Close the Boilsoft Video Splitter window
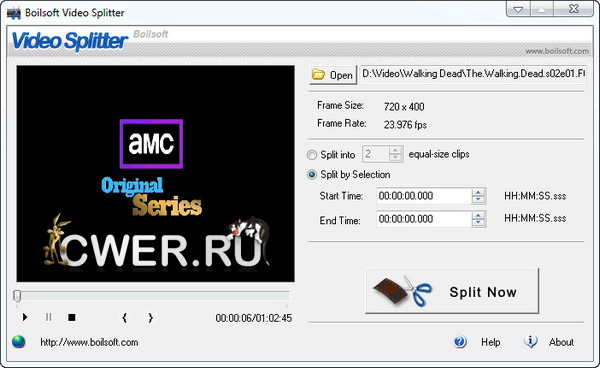600x368 pixels. [574, 9]
